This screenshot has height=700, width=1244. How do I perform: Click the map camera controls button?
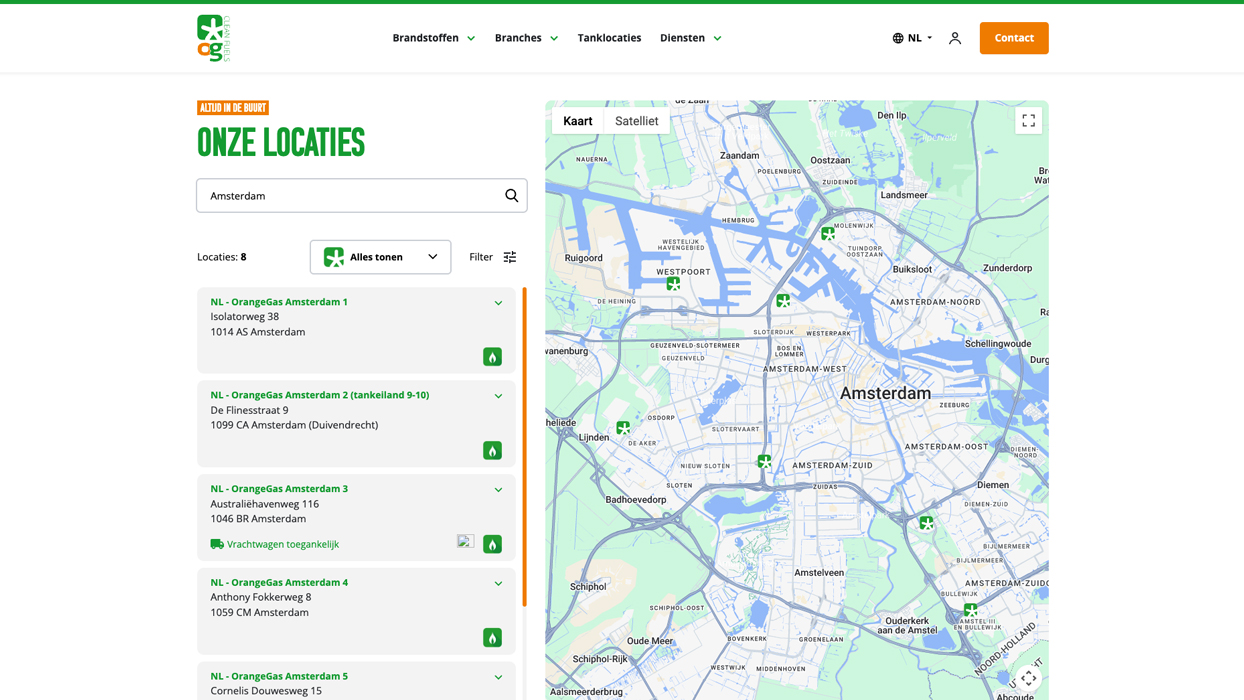tap(1028, 679)
